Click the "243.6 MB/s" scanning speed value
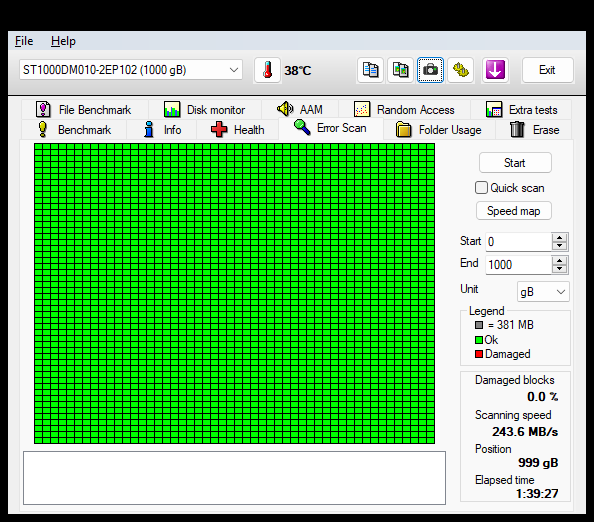 (x=525, y=431)
